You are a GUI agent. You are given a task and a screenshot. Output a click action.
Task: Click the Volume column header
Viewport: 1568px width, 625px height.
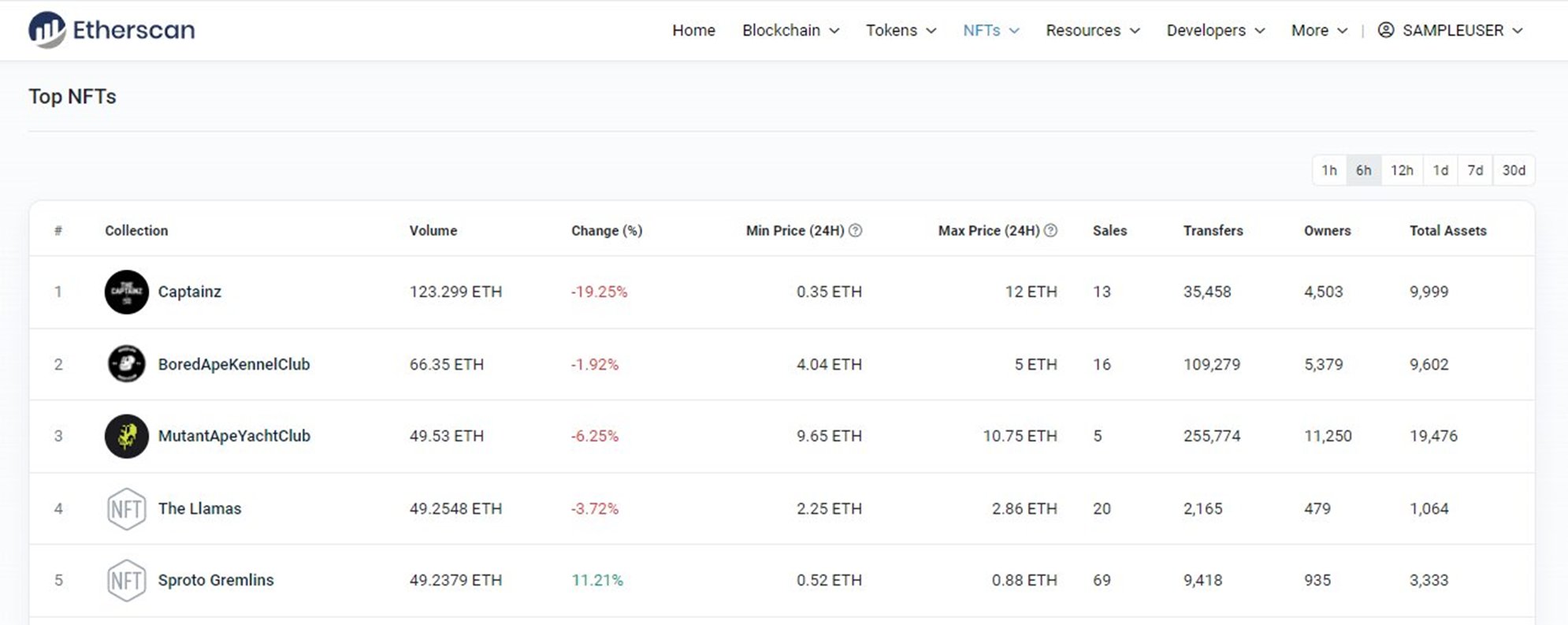click(x=433, y=230)
